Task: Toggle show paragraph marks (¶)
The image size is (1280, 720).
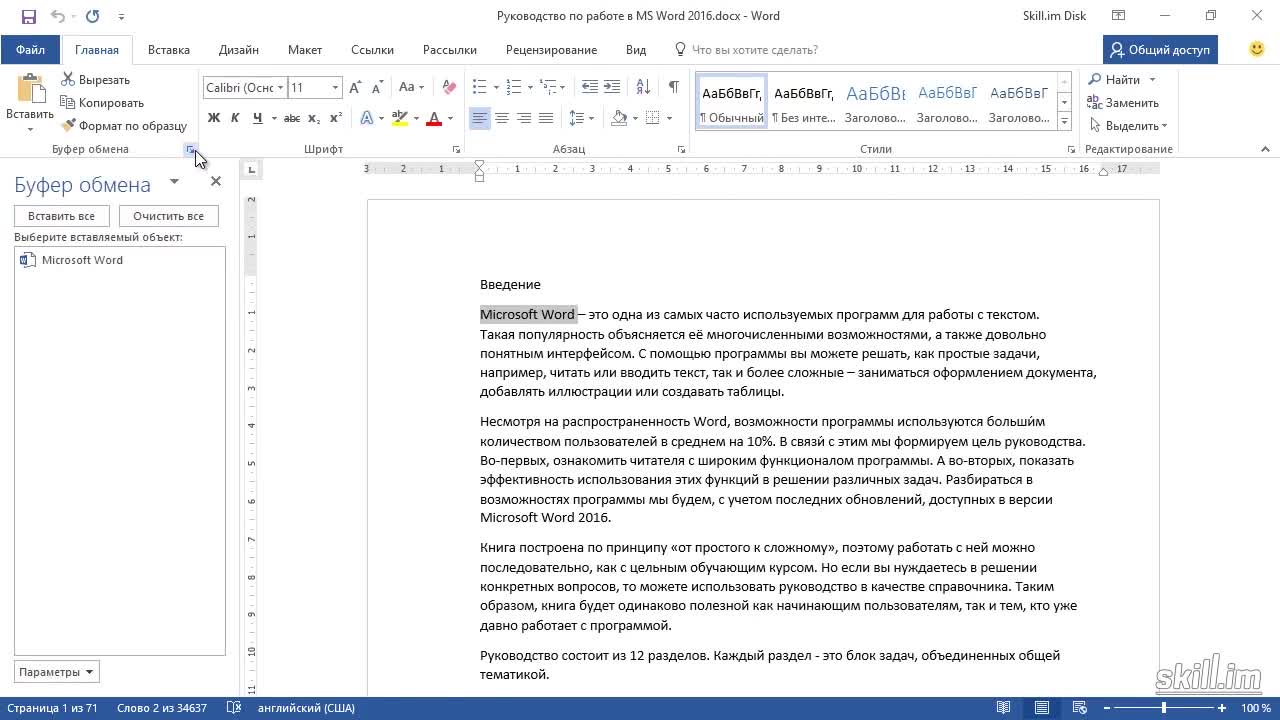Action: 674,88
